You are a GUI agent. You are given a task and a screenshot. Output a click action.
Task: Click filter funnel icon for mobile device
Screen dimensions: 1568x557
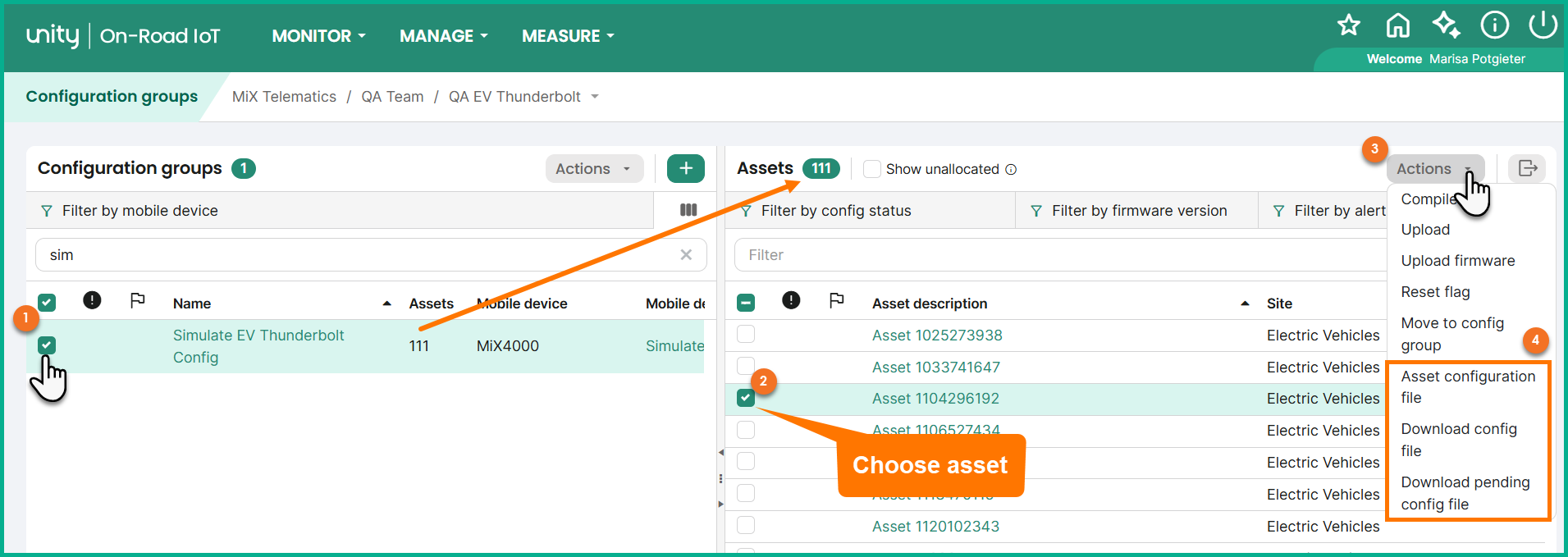(x=47, y=211)
